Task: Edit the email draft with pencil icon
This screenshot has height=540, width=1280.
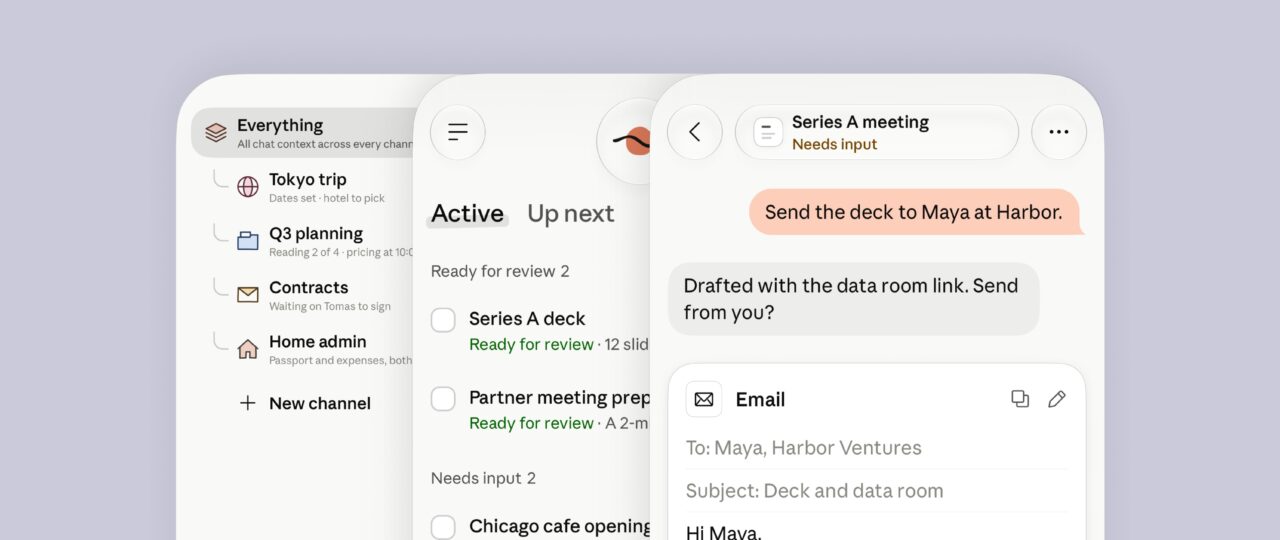Action: pos(1057,399)
